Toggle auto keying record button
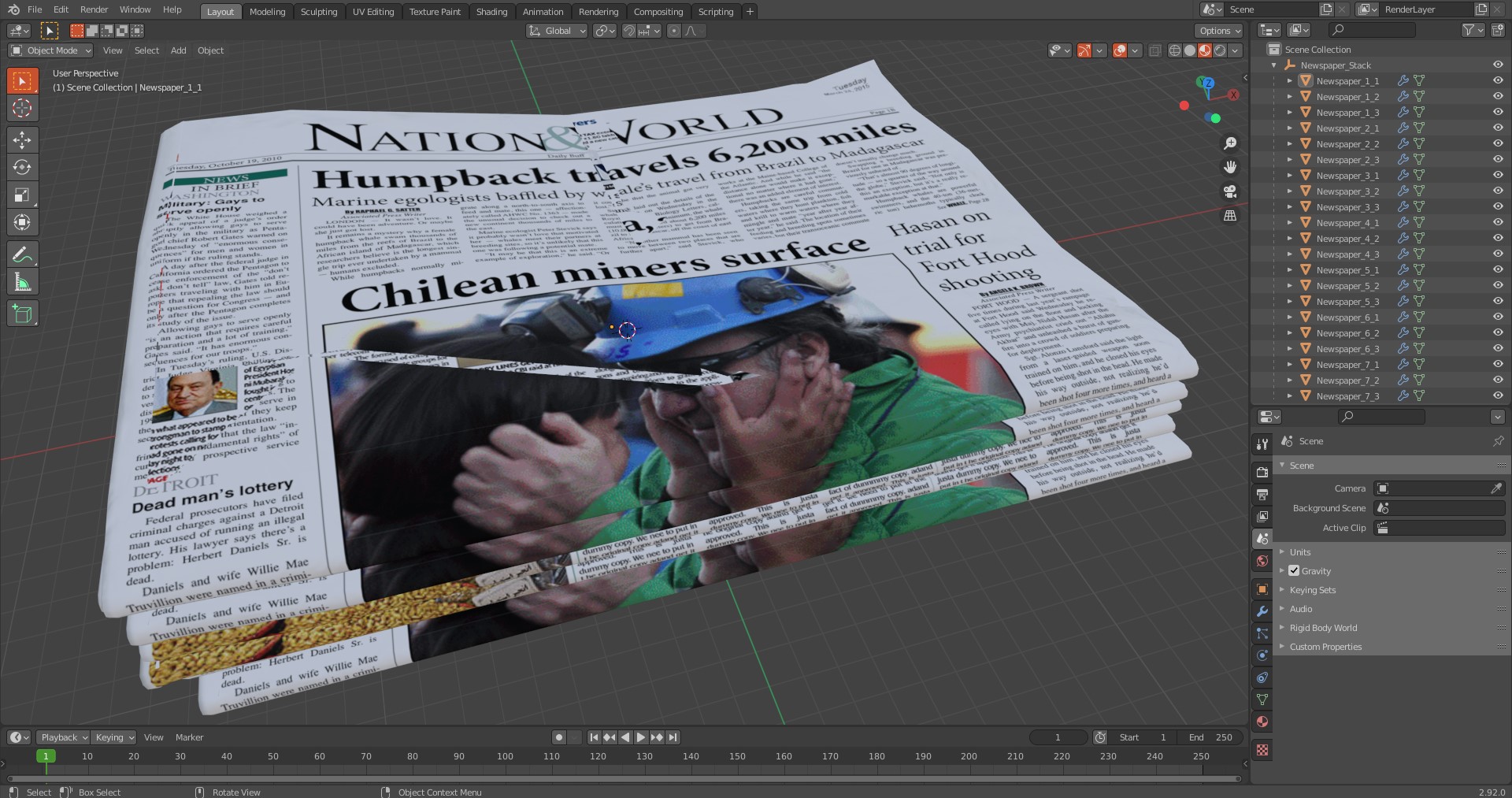The width and height of the screenshot is (1512, 798). coord(559,737)
